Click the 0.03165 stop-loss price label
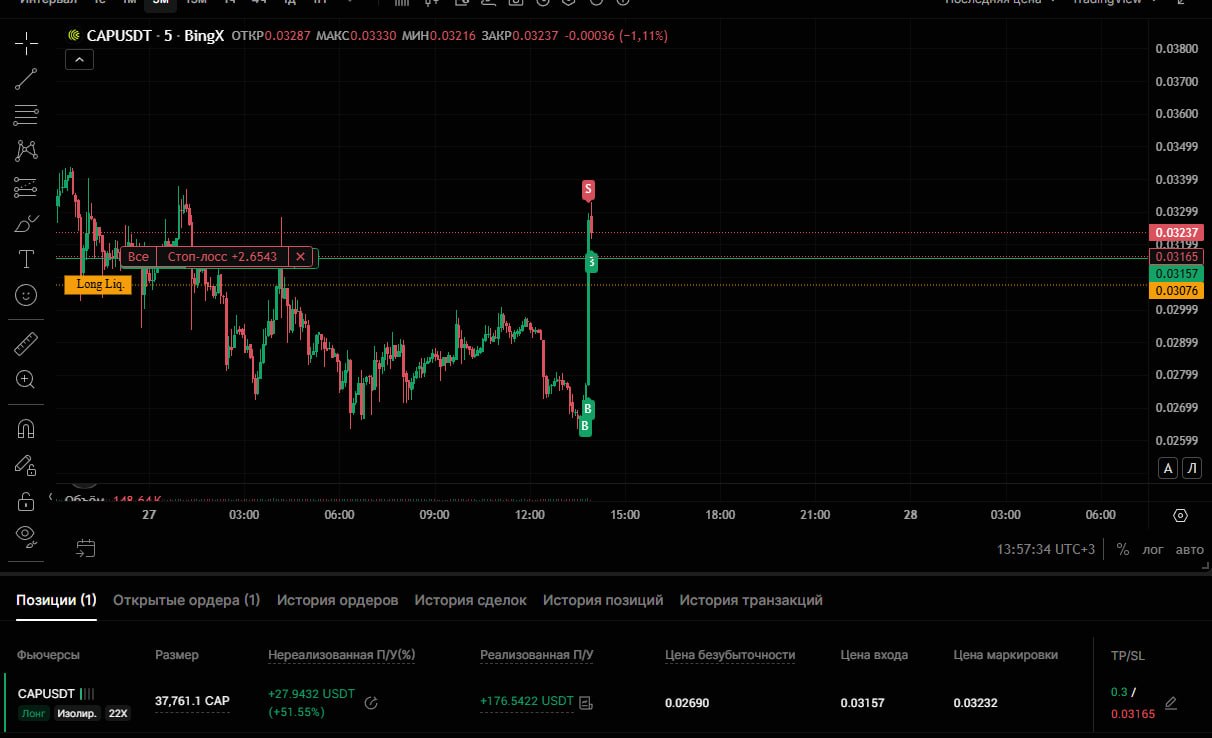The width and height of the screenshot is (1212, 738). 1176,257
